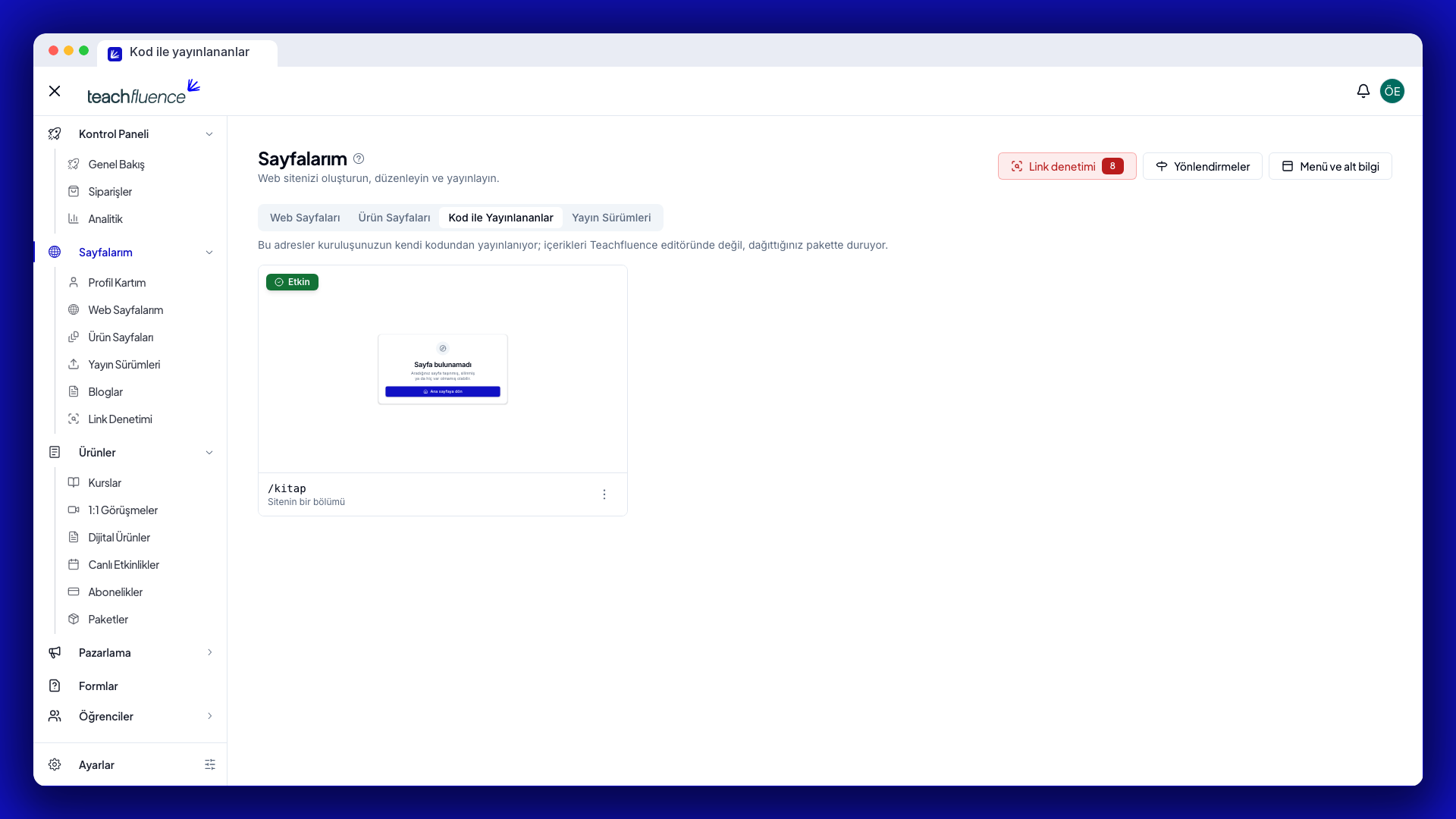Click the package icon beside Paketler
This screenshot has width=1456, height=819.
[x=74, y=620]
